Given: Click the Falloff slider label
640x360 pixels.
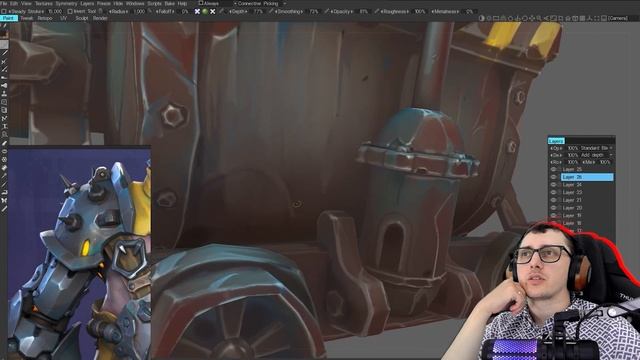Looking at the screenshot, I should pos(165,11).
